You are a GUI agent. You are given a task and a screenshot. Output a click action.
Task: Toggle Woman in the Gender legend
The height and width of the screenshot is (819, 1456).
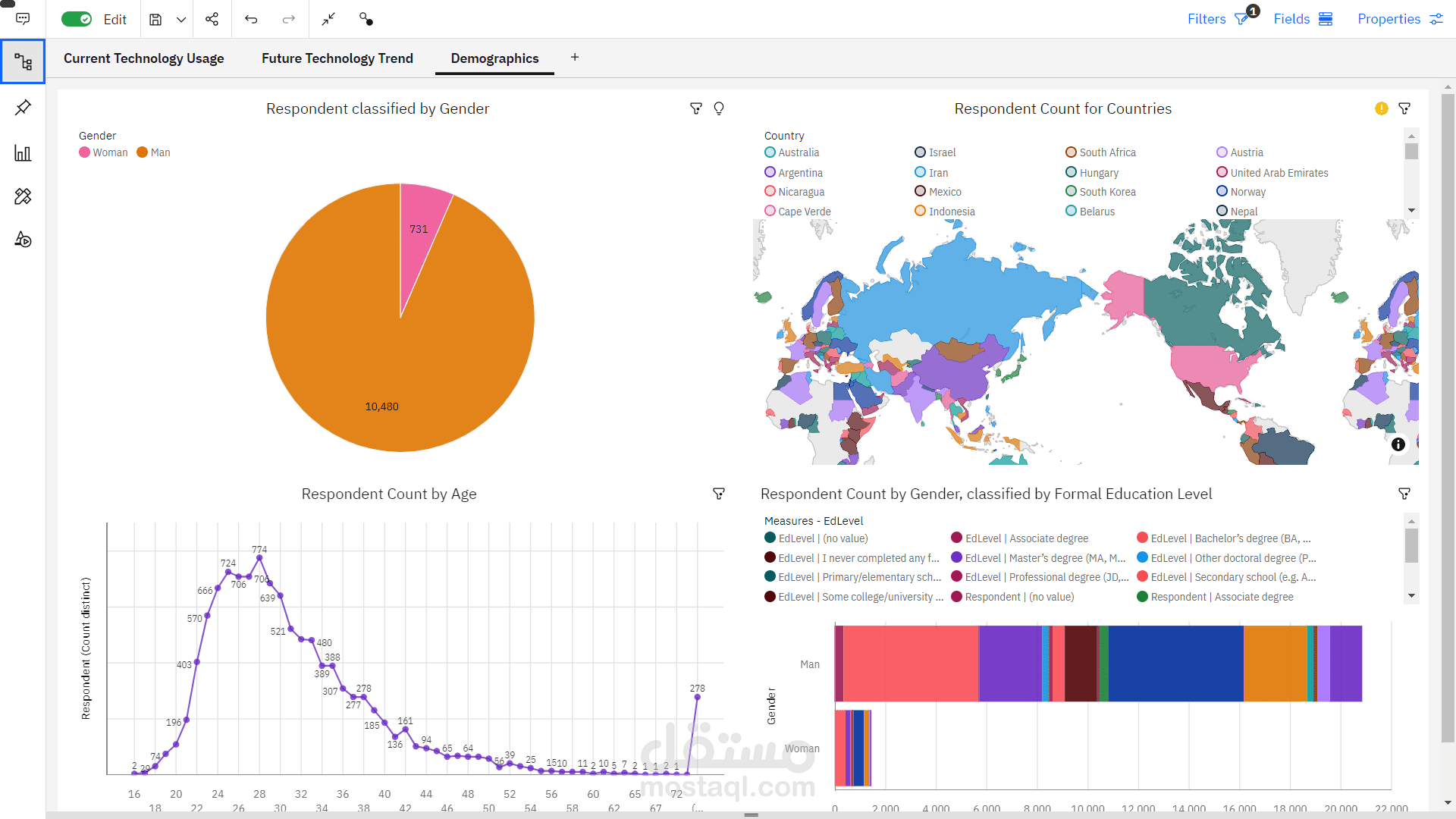104,152
